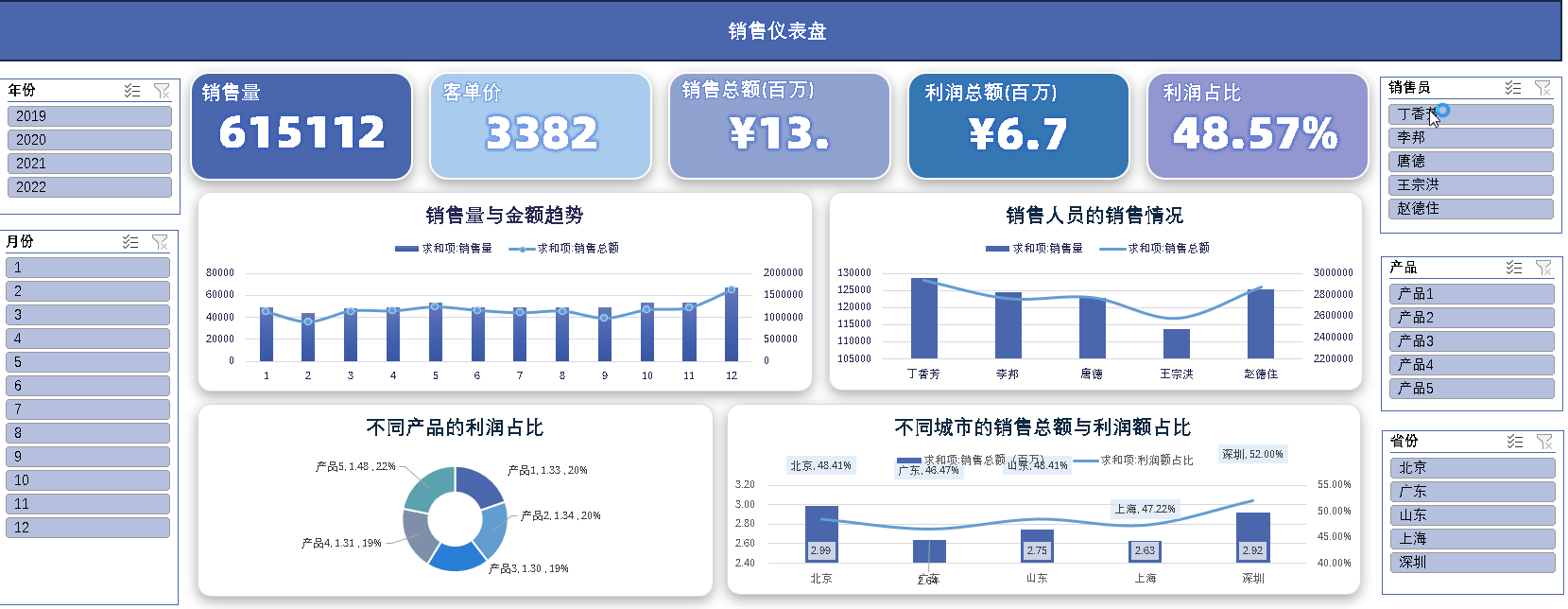Toggle multi-select on the 省份 slicer
Image resolution: width=1568 pixels, height=609 pixels.
coord(1515,442)
